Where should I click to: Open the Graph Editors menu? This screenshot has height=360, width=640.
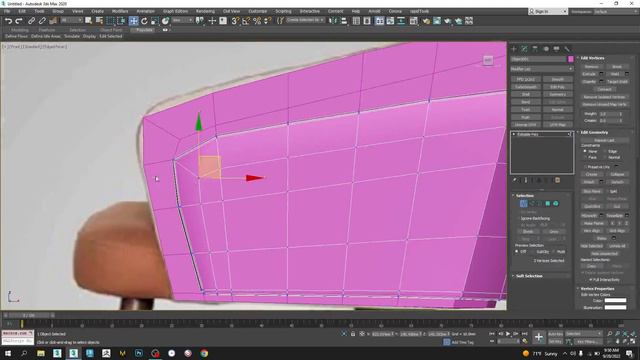[x=175, y=11]
